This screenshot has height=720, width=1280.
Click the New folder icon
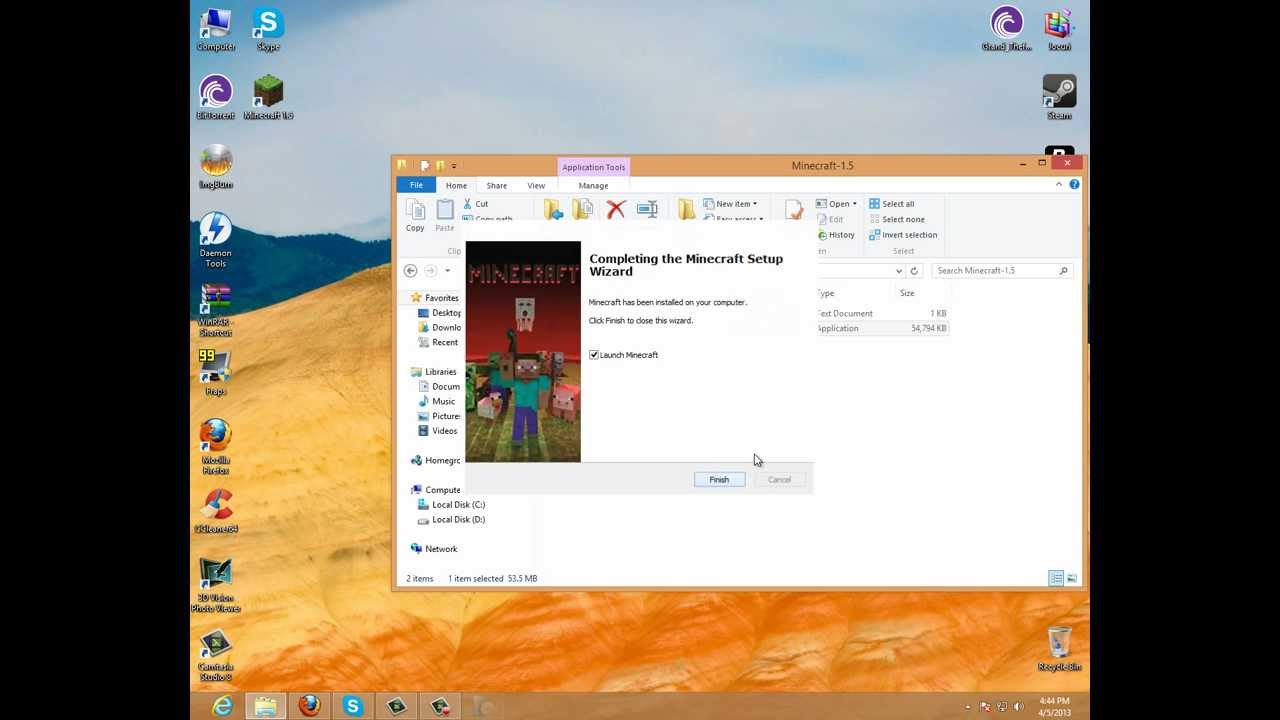coord(686,210)
